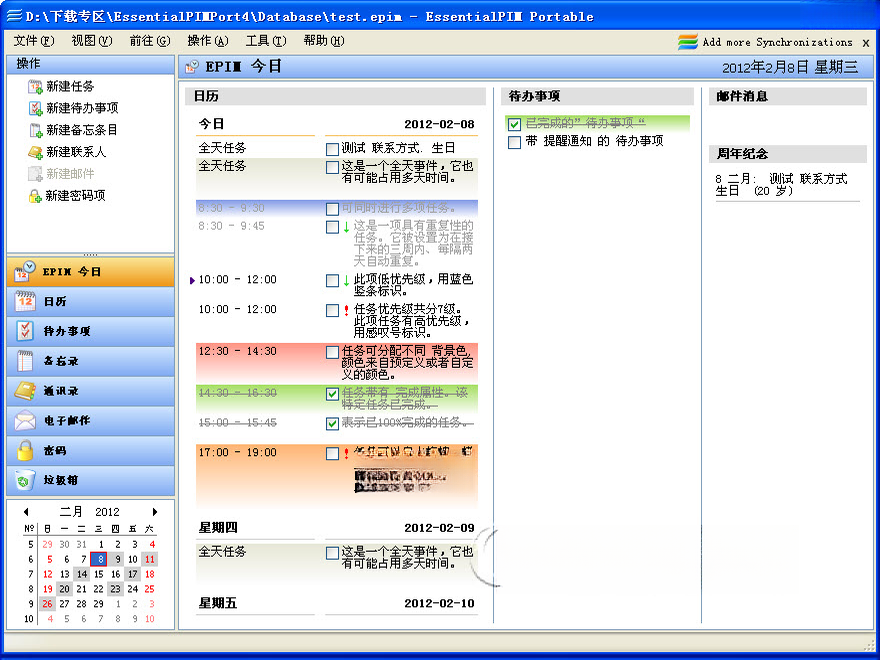
Task: Click the green low-priority arrow on the 10:00 task
Action: tap(346, 279)
